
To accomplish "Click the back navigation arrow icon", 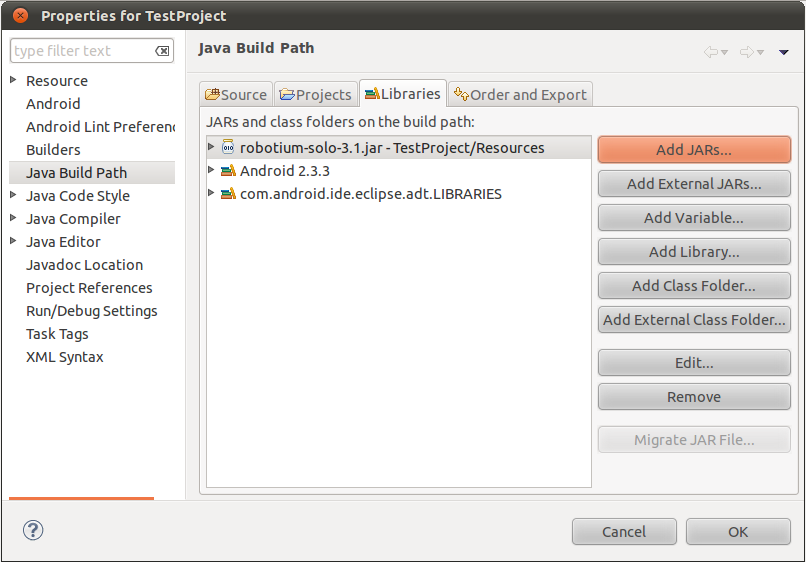I will (x=710, y=52).
